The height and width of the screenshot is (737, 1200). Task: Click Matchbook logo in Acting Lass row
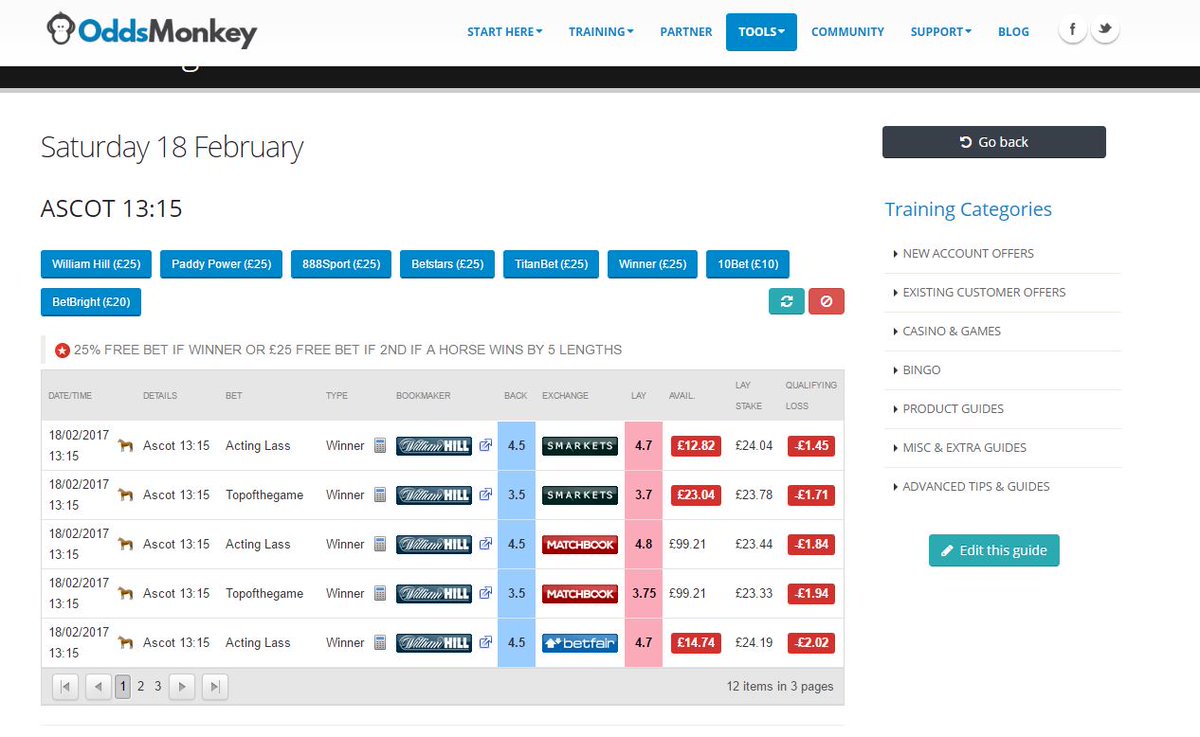[580, 544]
